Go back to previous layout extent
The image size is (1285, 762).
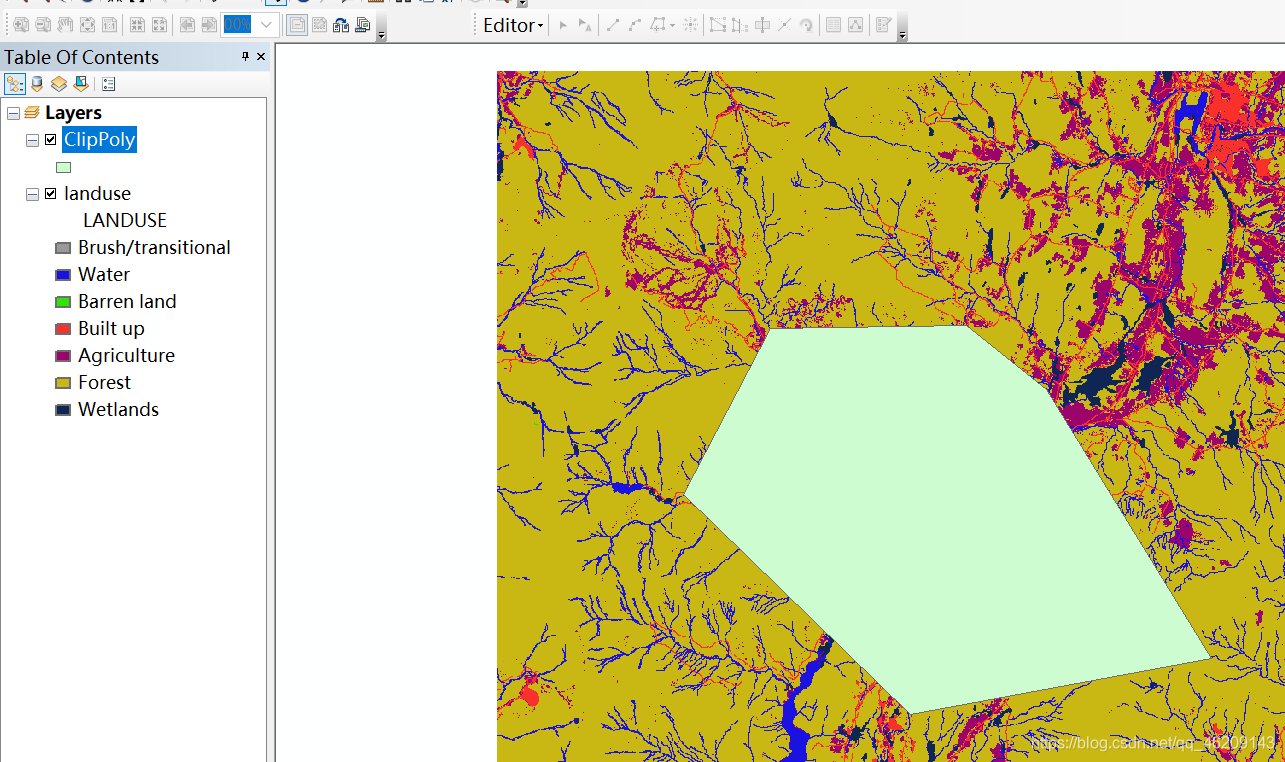point(187,25)
